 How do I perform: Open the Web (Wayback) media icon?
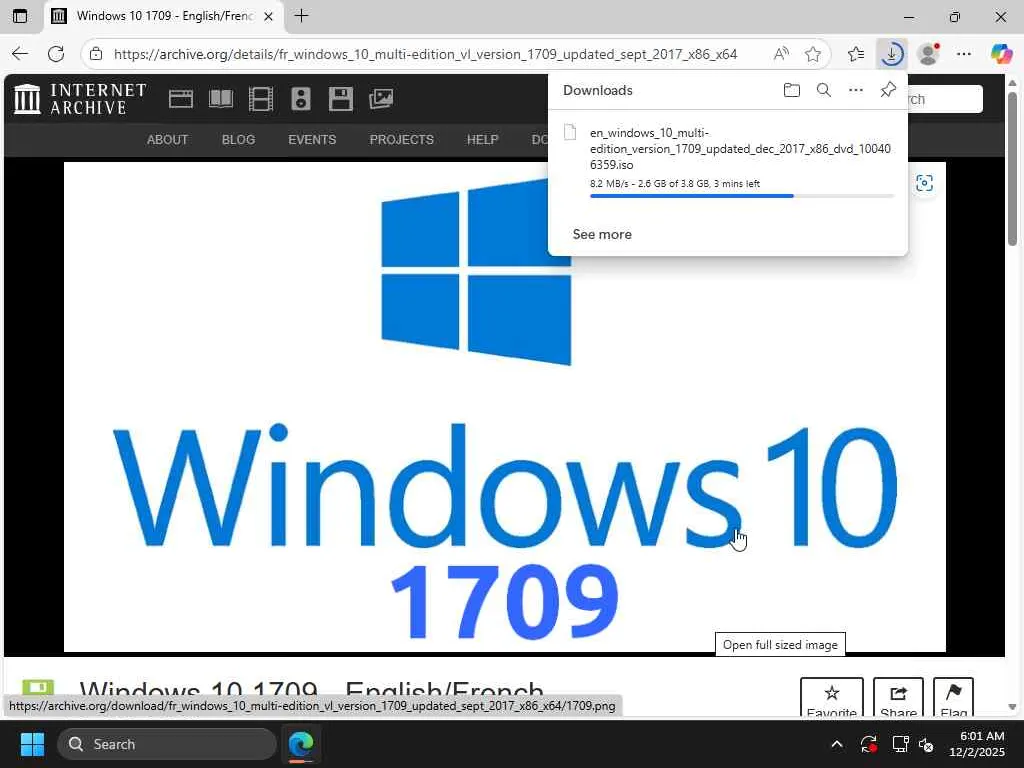point(181,99)
